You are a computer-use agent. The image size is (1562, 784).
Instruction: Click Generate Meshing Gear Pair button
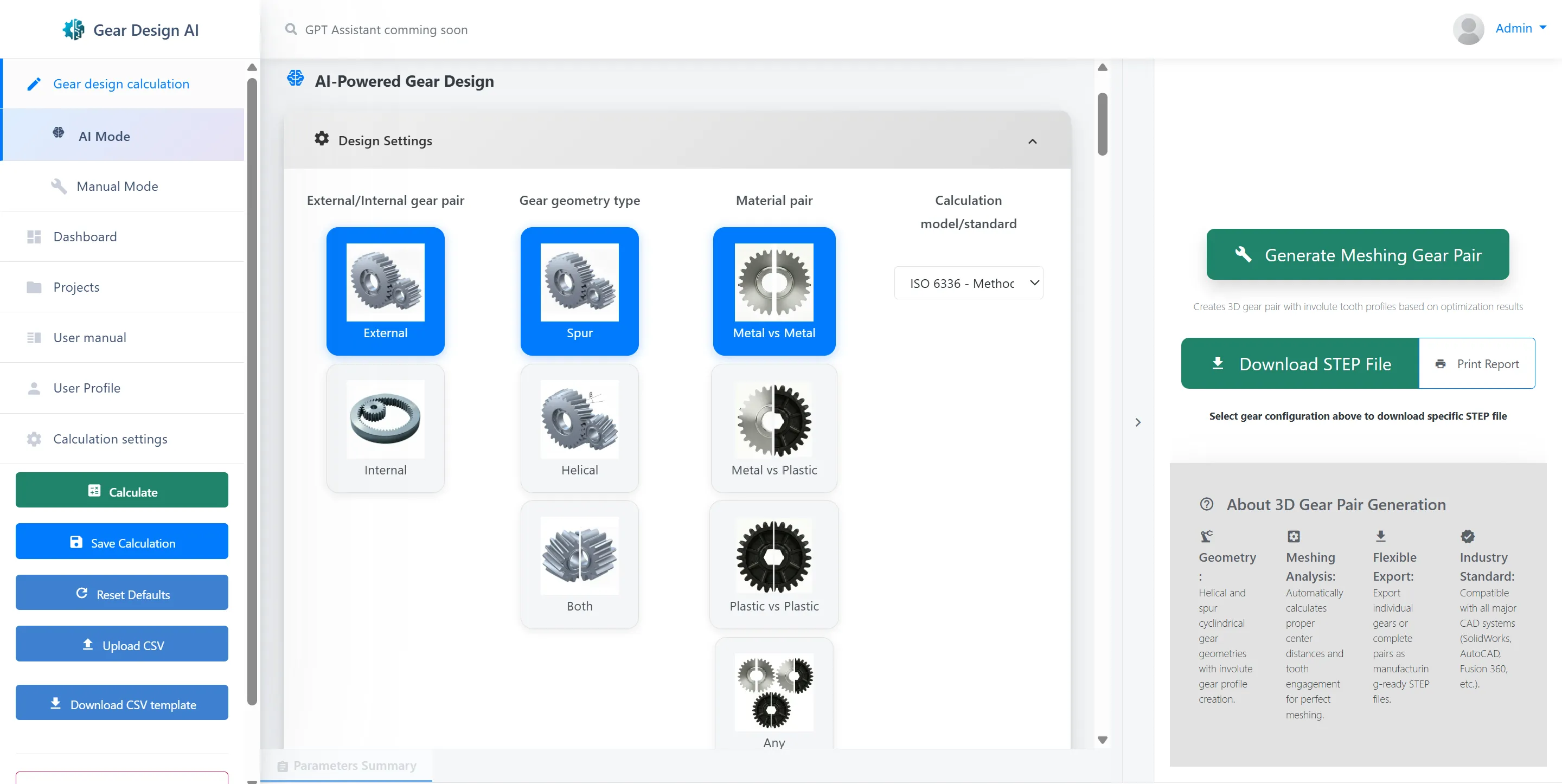[x=1357, y=255]
